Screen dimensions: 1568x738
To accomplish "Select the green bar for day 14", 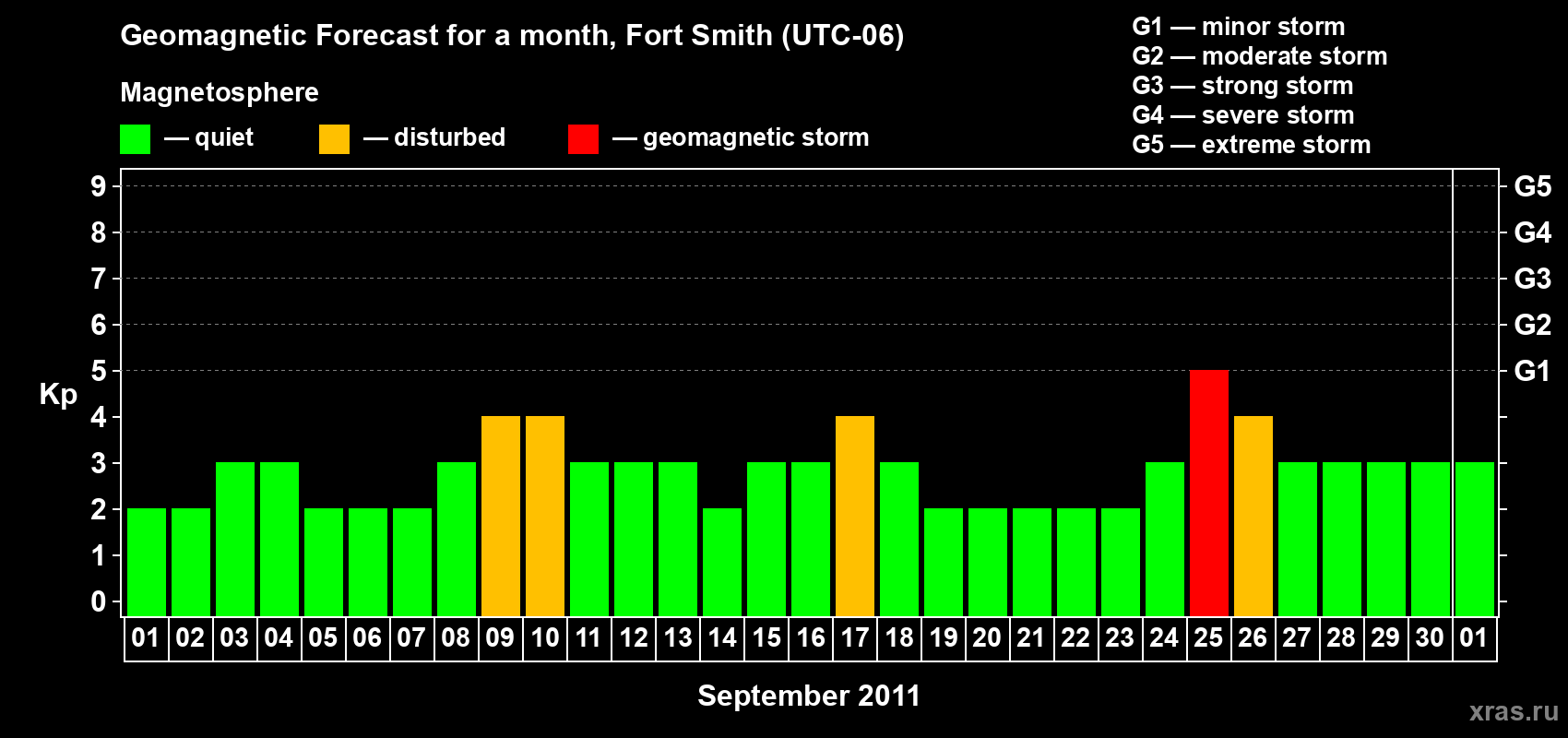I will tap(722, 562).
